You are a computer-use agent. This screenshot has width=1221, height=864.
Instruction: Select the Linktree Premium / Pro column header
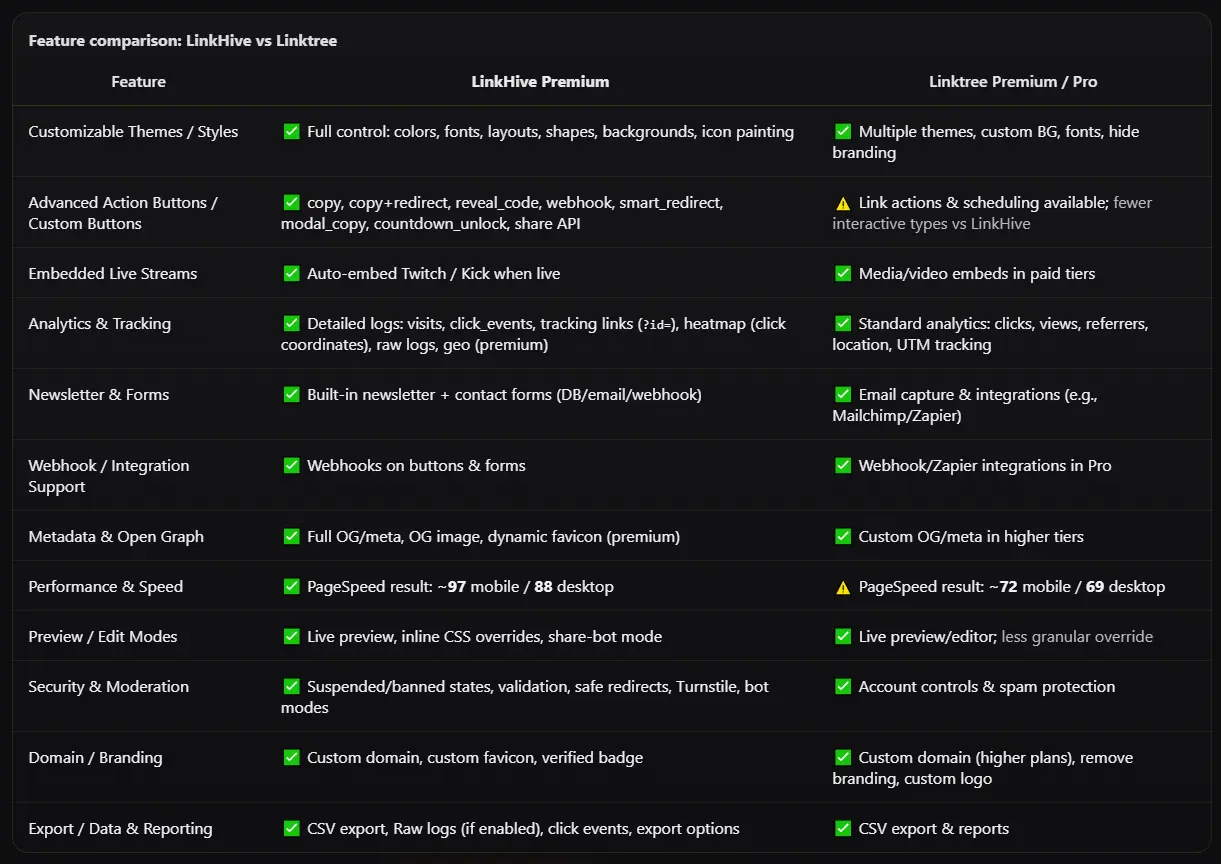[1013, 81]
